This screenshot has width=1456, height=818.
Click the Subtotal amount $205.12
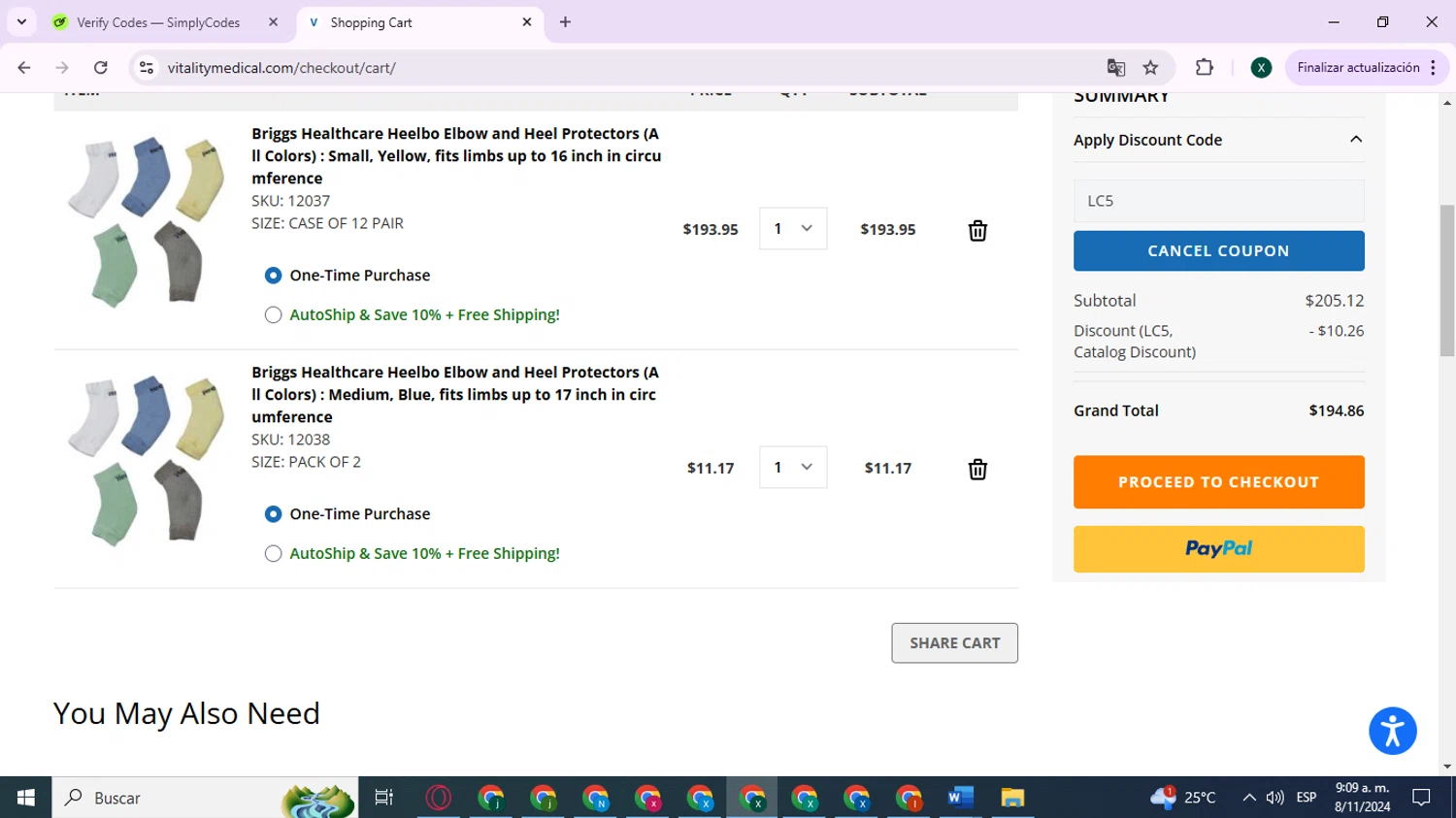click(1335, 301)
